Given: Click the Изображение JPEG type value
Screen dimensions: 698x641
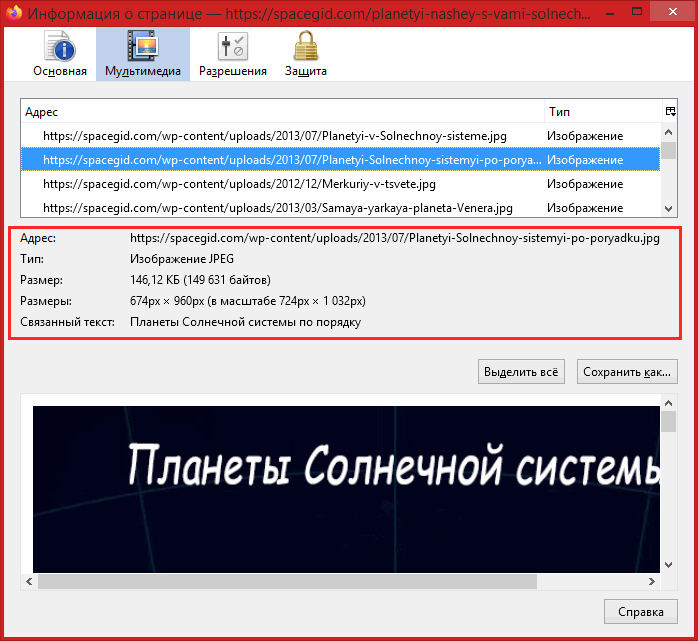Looking at the screenshot, I should 182,259.
